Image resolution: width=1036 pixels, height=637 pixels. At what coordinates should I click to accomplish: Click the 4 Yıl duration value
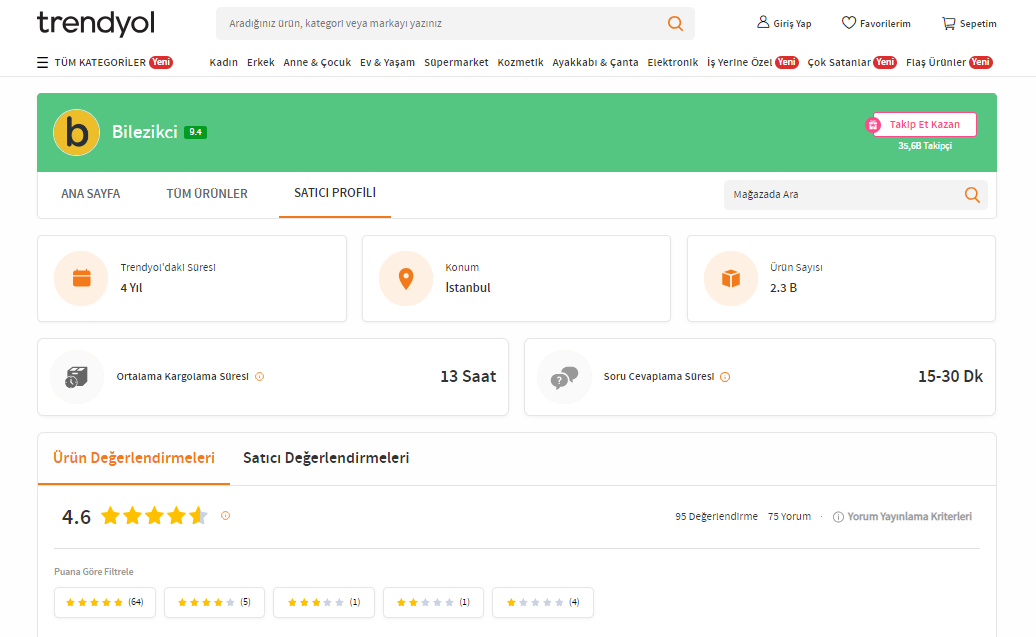click(x=131, y=288)
